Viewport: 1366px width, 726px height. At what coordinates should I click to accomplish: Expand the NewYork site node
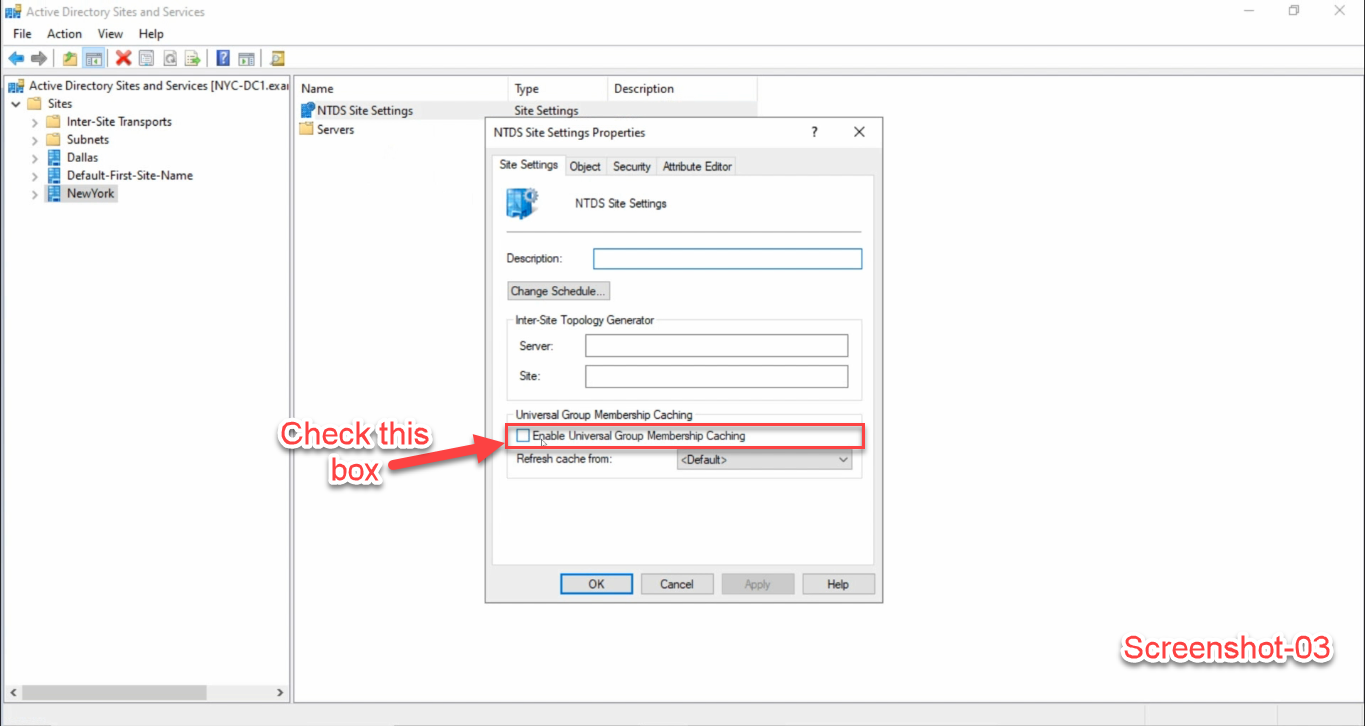35,193
